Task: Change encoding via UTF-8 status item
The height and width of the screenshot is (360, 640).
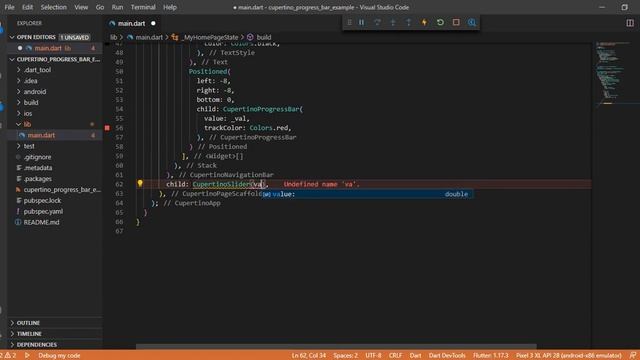Action: (x=373, y=356)
